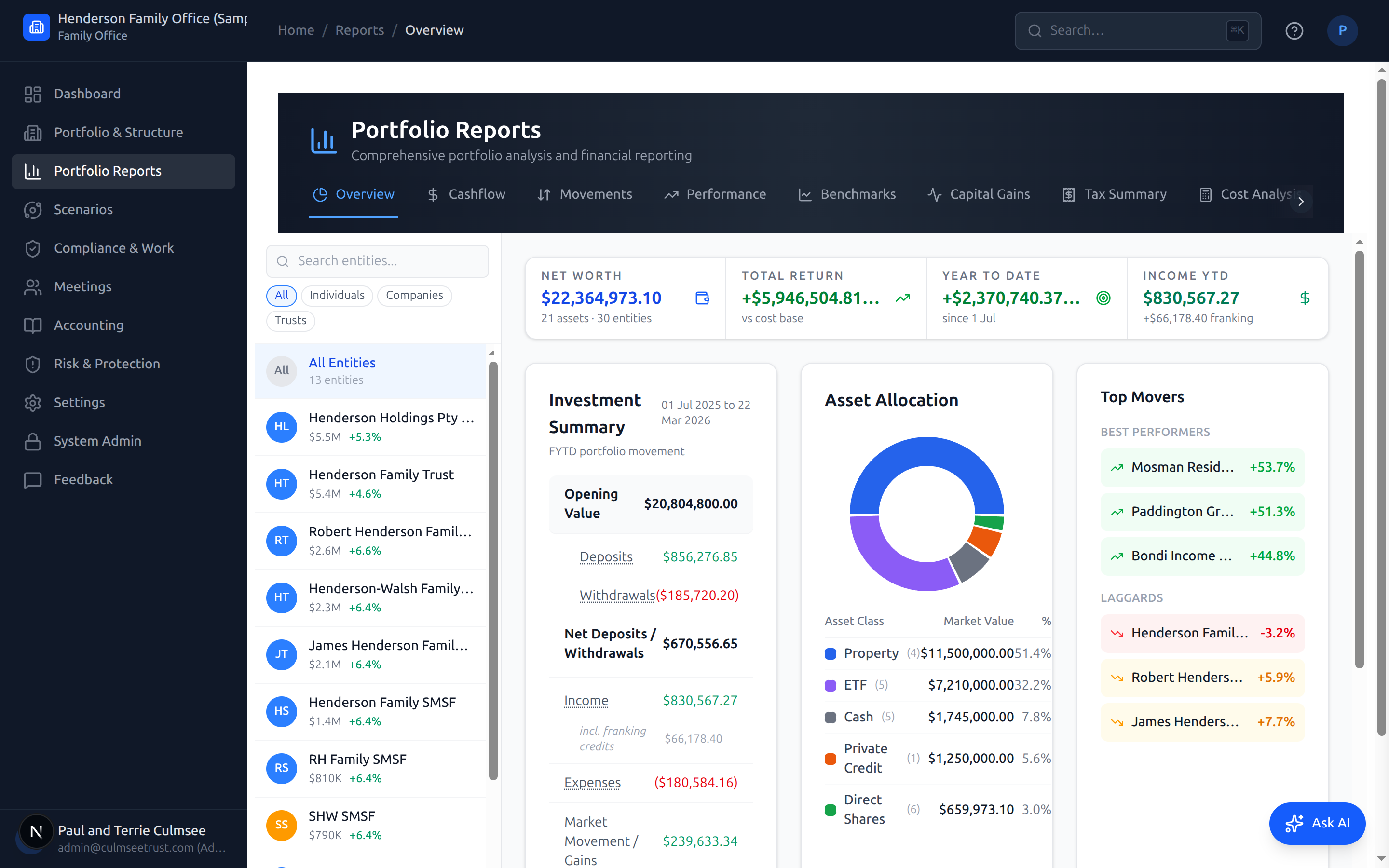Select the Trusts filter chip
The width and height of the screenshot is (1389, 868).
point(290,320)
